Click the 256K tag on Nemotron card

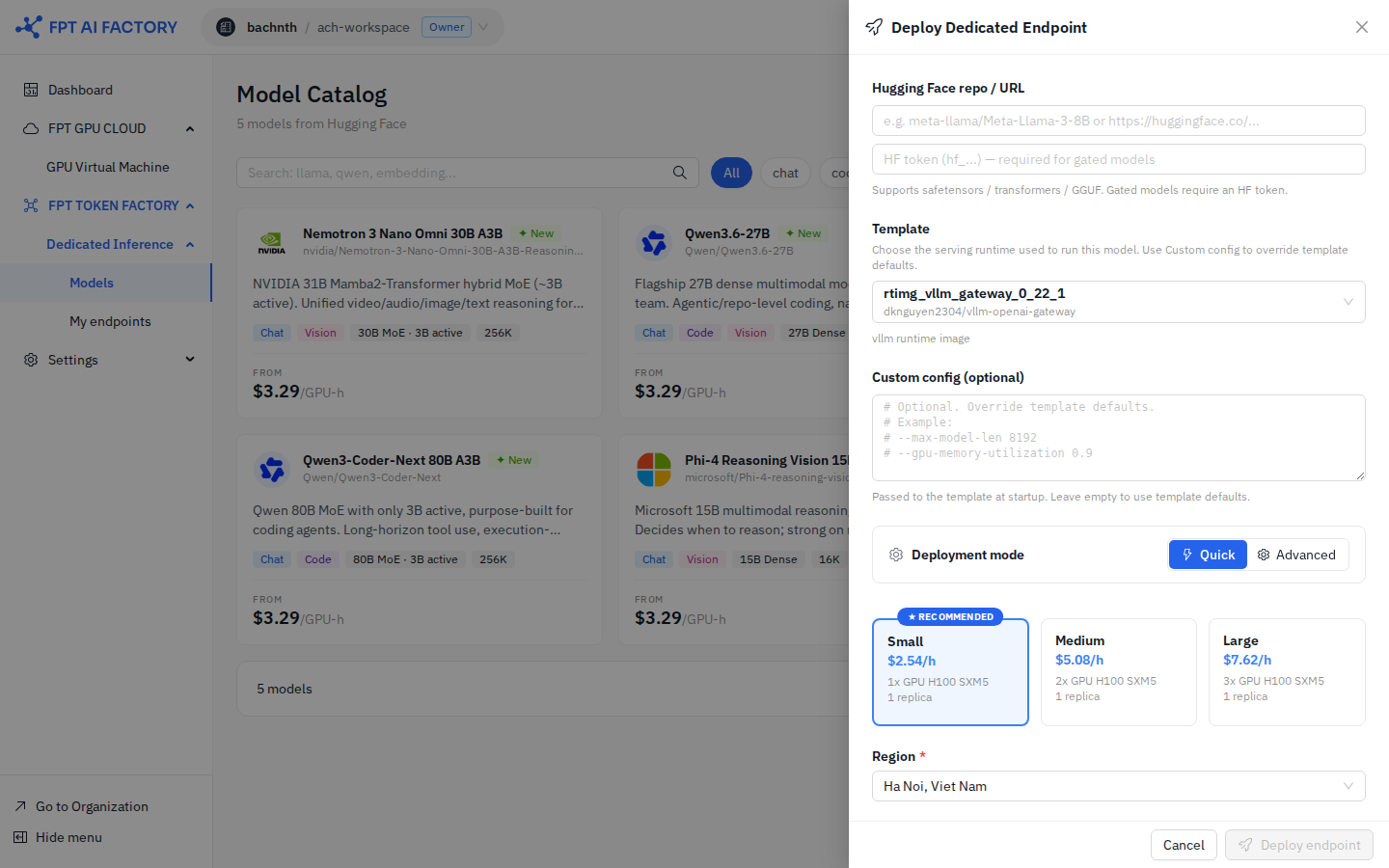pyautogui.click(x=498, y=333)
